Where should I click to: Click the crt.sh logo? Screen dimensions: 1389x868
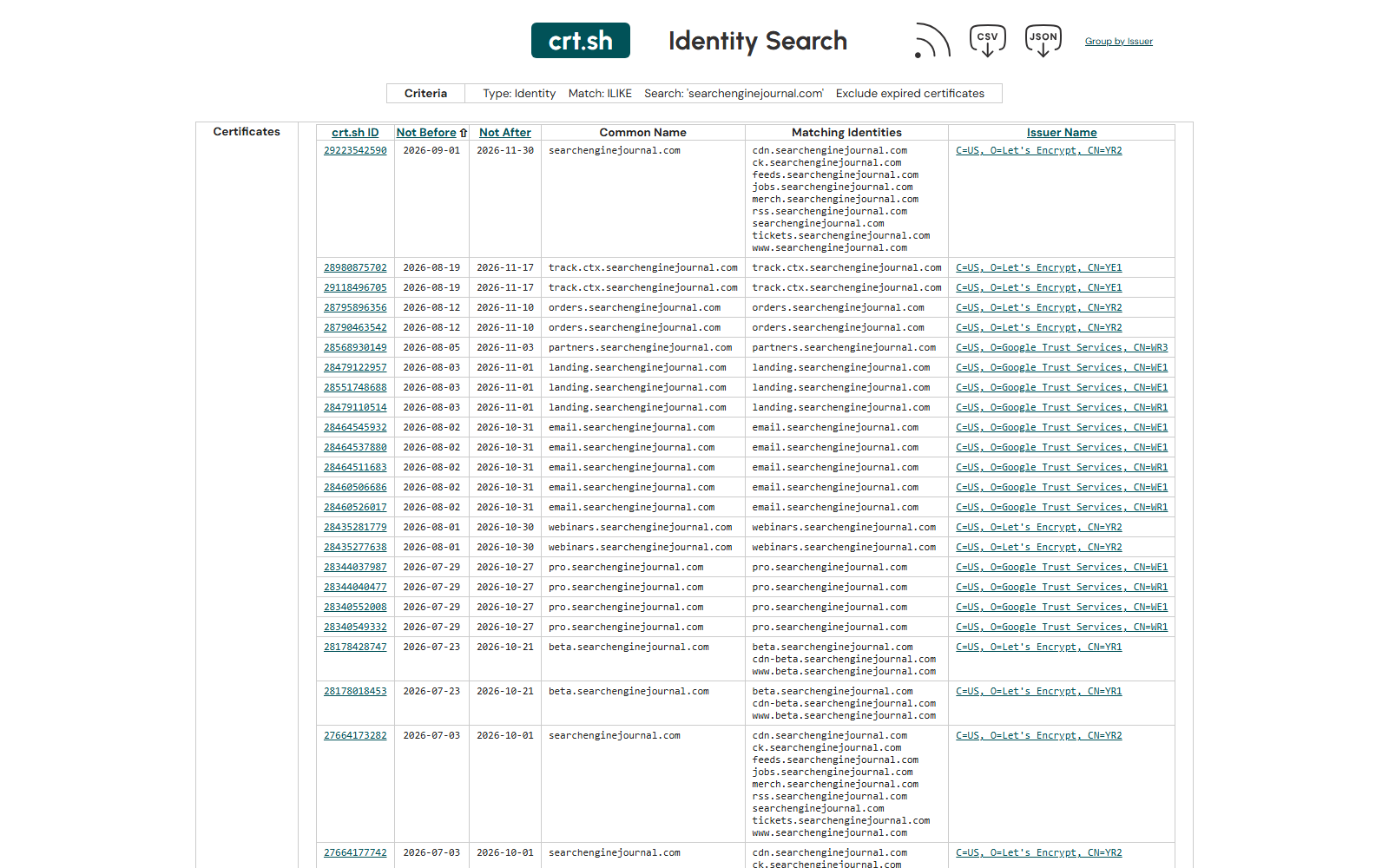tap(581, 41)
